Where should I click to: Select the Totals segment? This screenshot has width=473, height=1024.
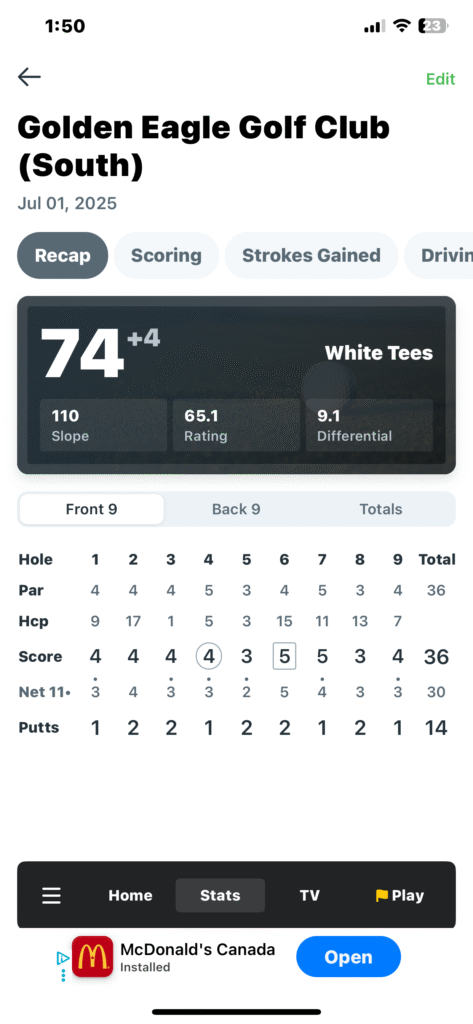point(381,509)
